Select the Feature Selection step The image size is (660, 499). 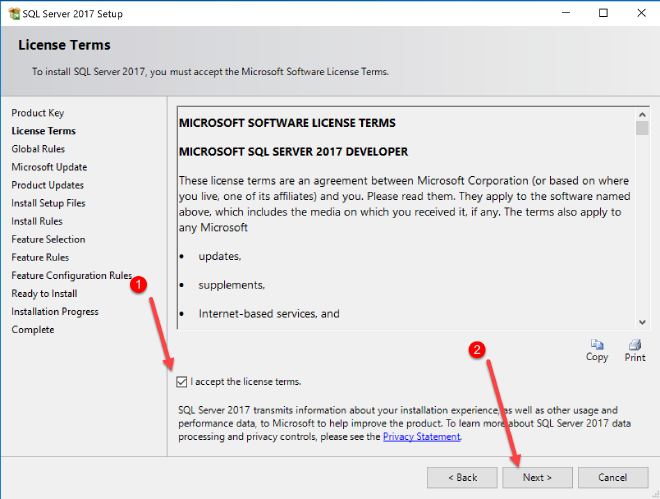[x=48, y=239]
